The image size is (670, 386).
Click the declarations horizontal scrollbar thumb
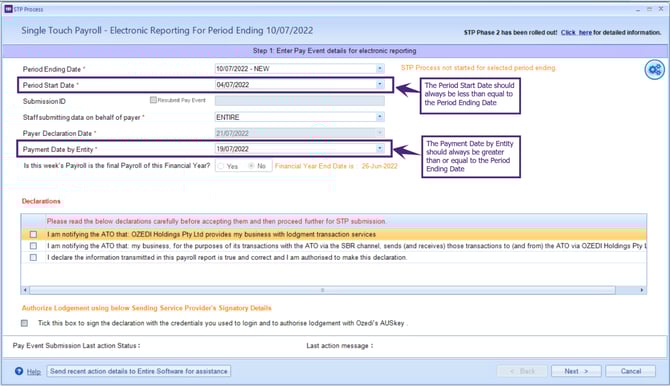[323, 290]
